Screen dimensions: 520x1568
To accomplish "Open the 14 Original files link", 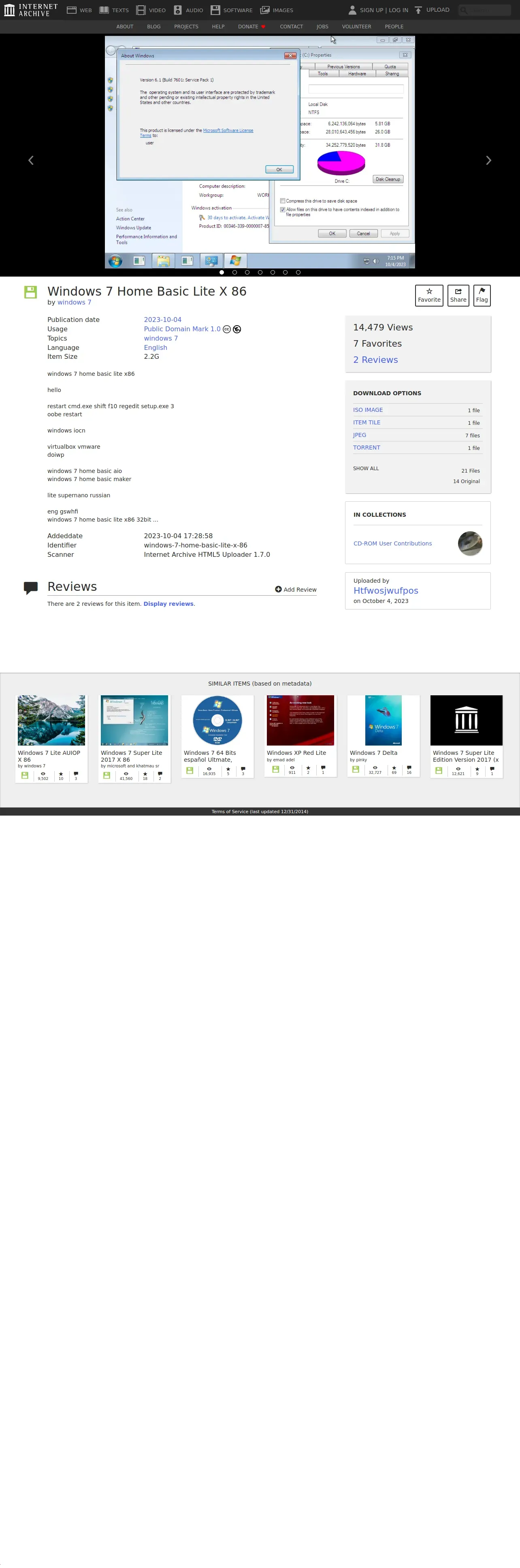I will pos(467,481).
